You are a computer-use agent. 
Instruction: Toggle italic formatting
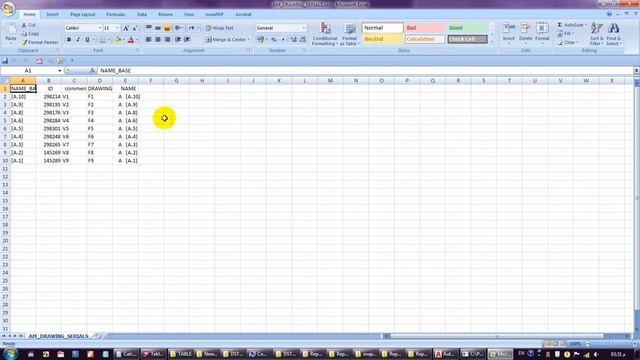point(78,40)
